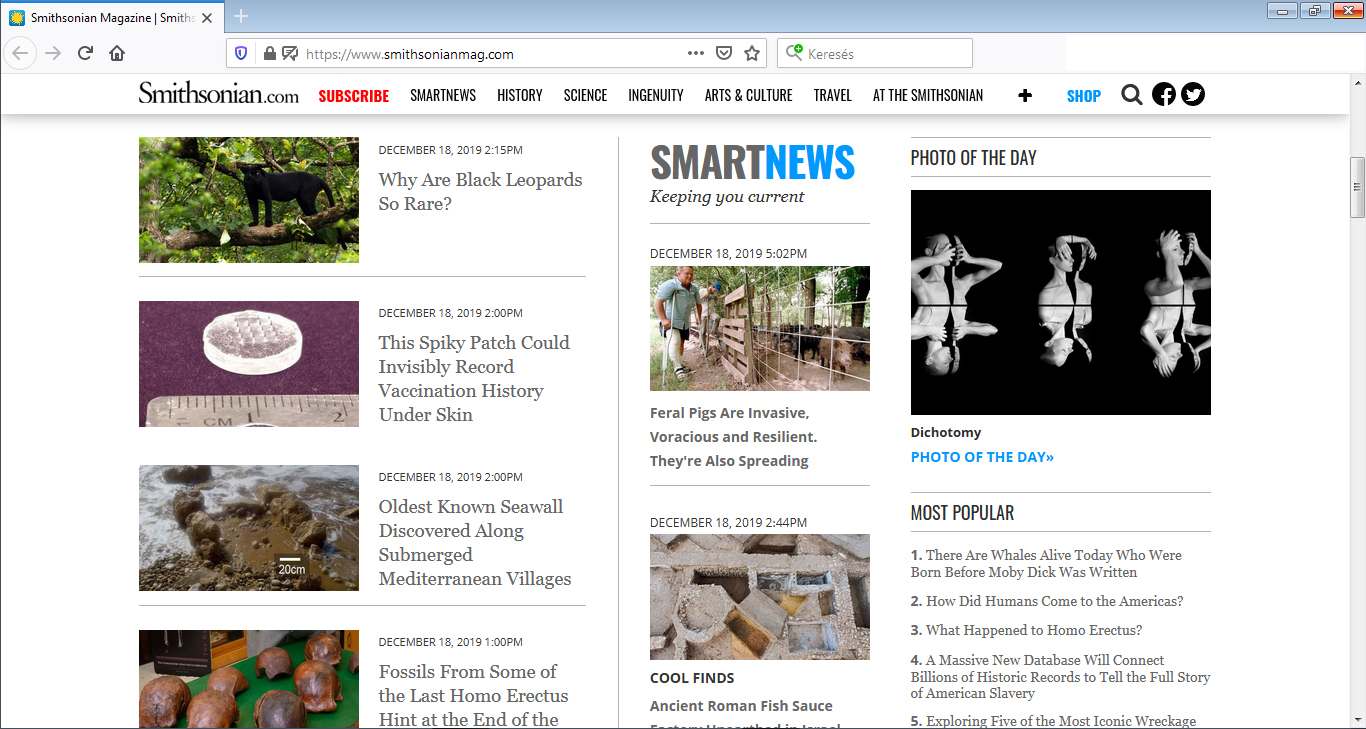Save page to Pocket icon

pyautogui.click(x=724, y=53)
